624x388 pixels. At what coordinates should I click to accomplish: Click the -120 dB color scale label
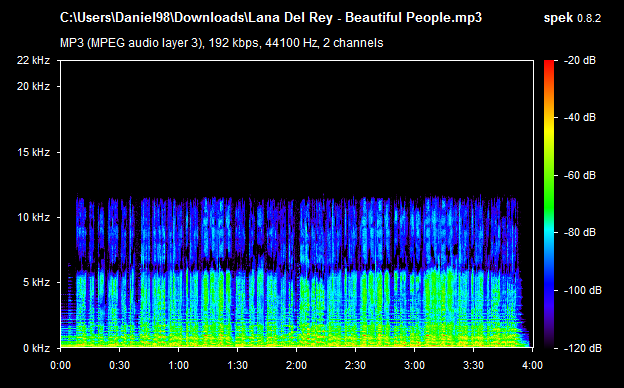(582, 348)
